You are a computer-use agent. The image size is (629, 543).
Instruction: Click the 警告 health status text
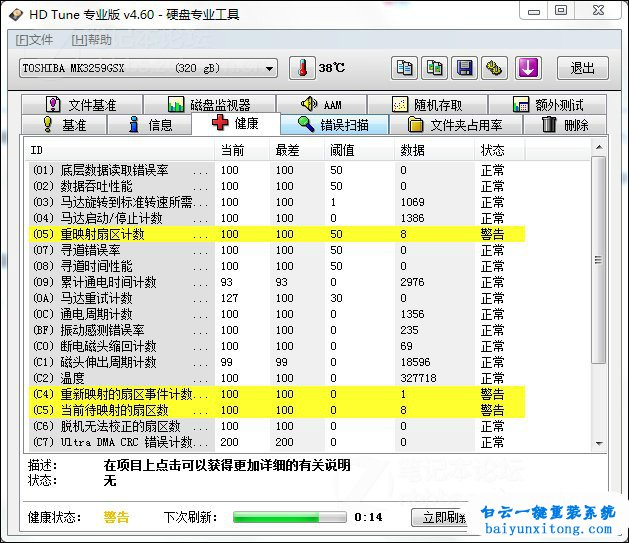click(116, 517)
